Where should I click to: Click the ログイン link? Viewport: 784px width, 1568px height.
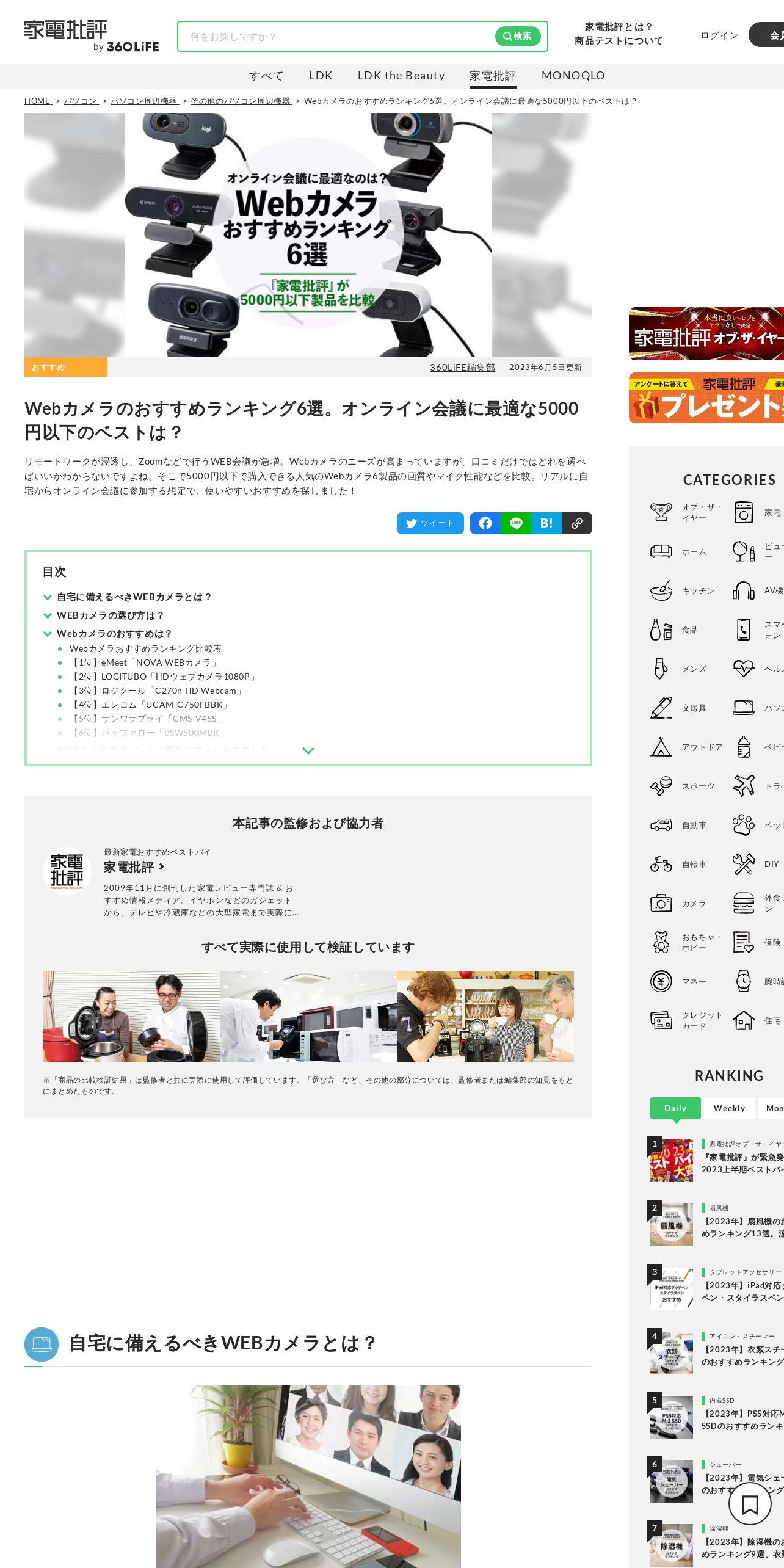719,35
